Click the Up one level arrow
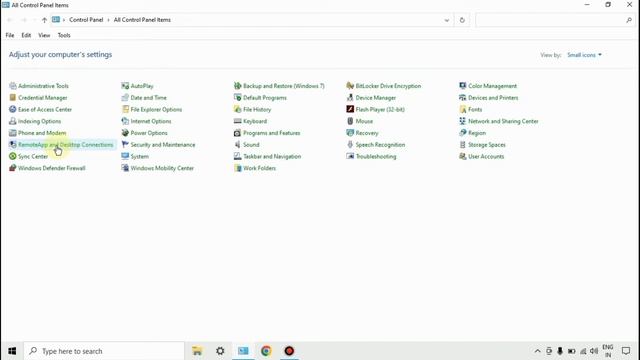 tap(44, 20)
